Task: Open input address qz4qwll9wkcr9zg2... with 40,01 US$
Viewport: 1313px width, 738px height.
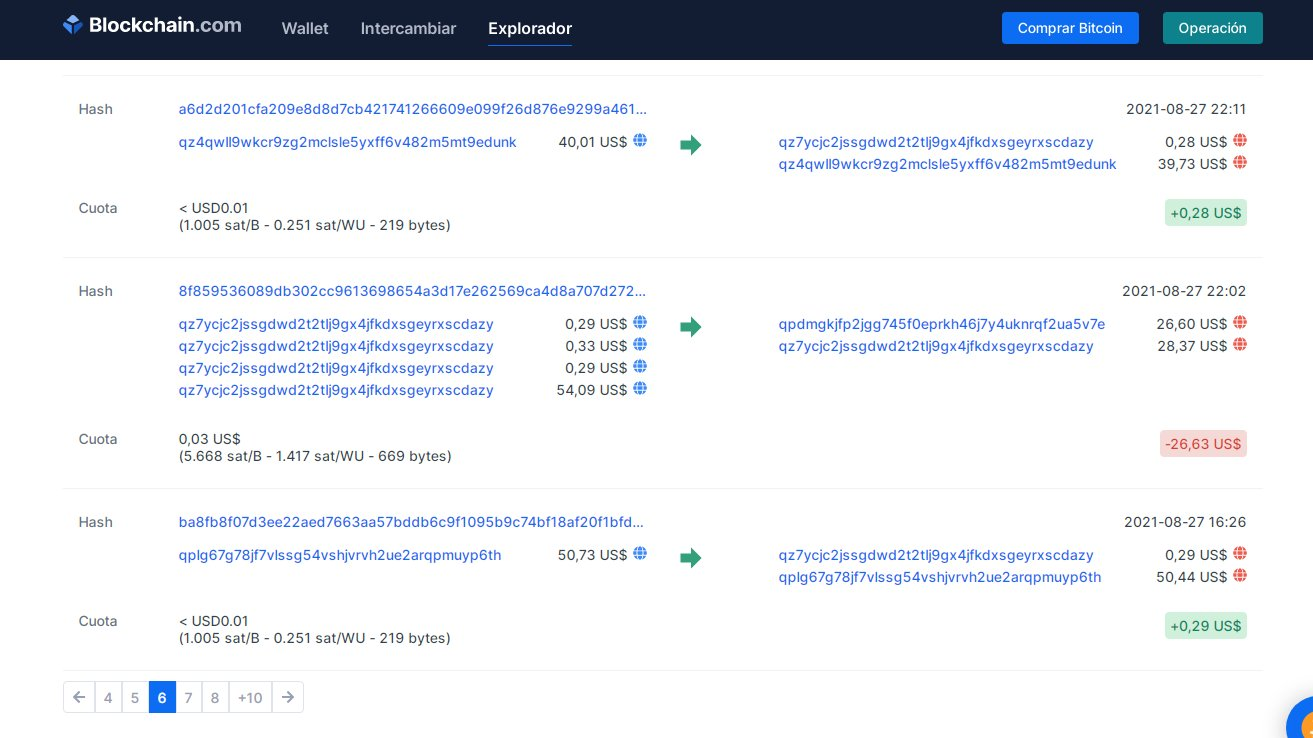Action: click(x=348, y=142)
